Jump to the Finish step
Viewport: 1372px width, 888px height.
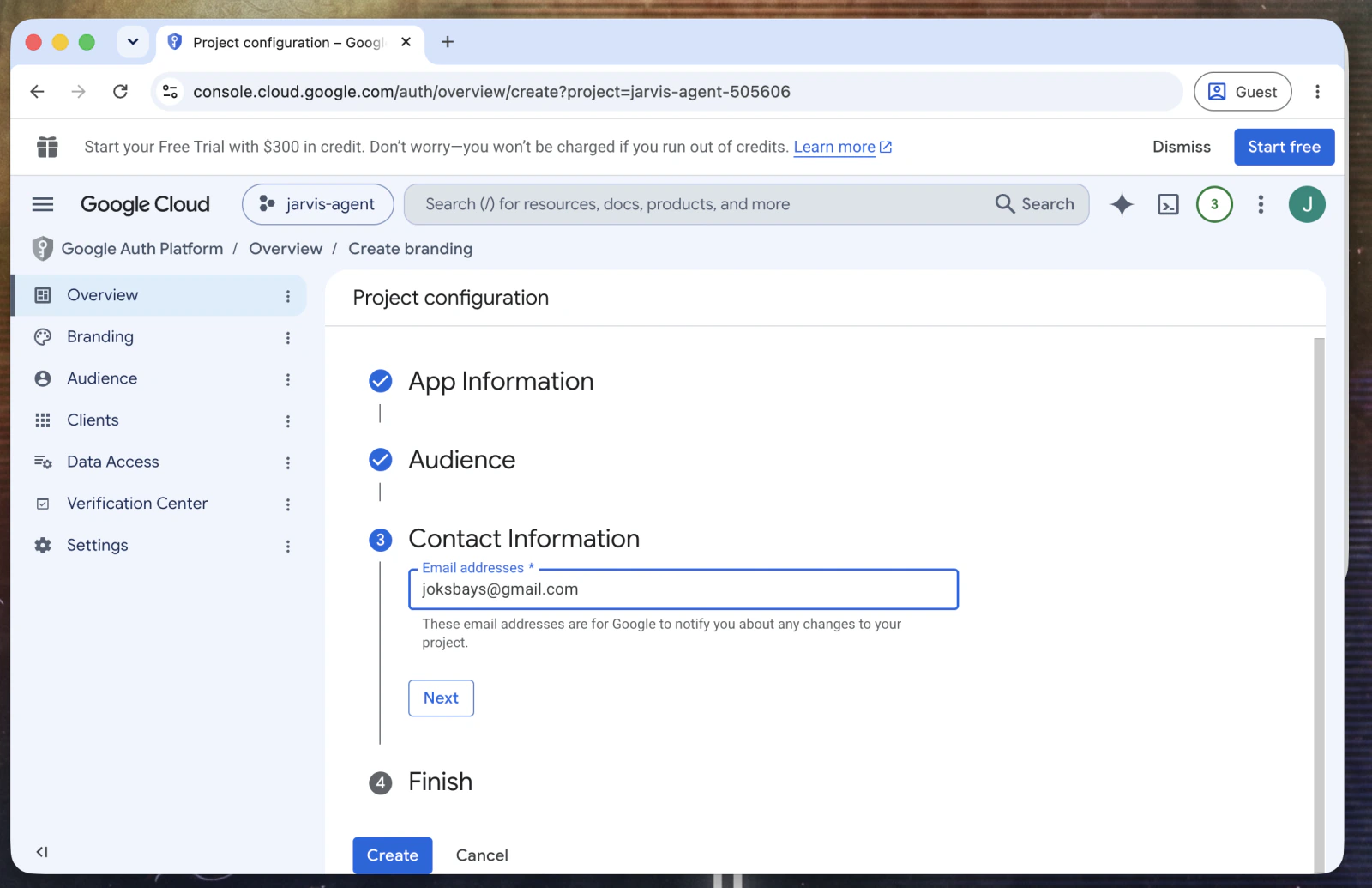click(x=440, y=782)
